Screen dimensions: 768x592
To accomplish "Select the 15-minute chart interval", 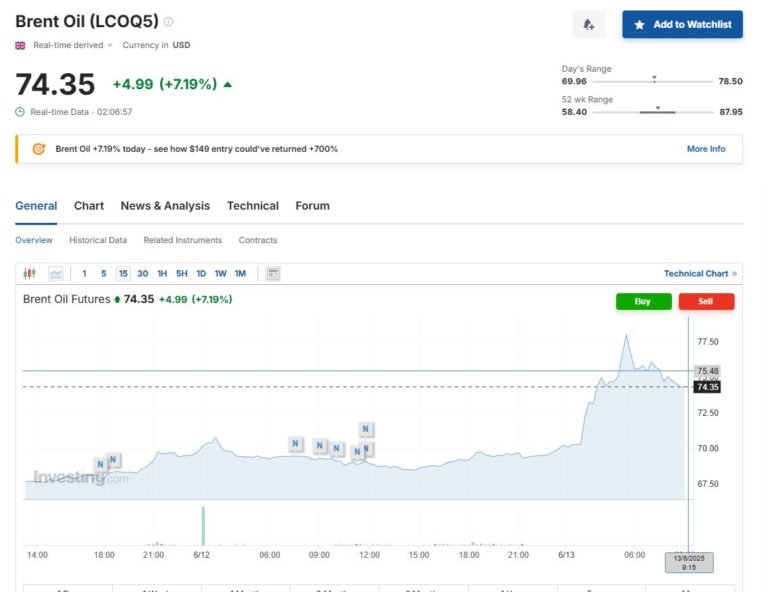I will [x=123, y=273].
